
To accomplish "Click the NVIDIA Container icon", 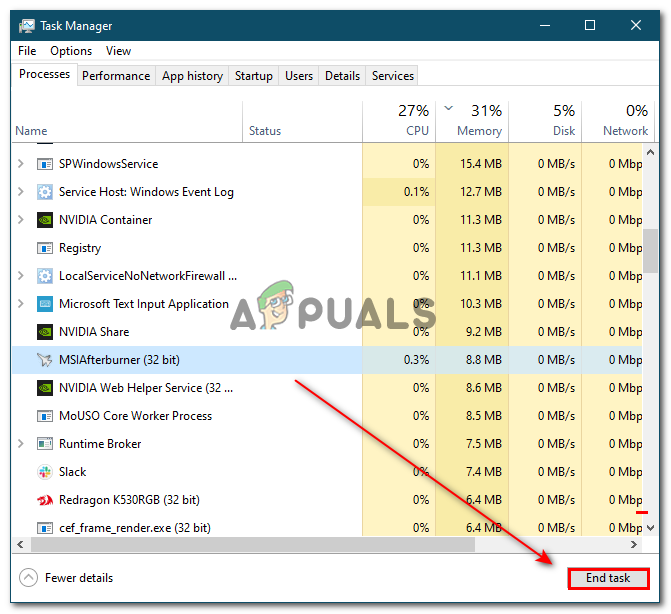I will [45, 220].
